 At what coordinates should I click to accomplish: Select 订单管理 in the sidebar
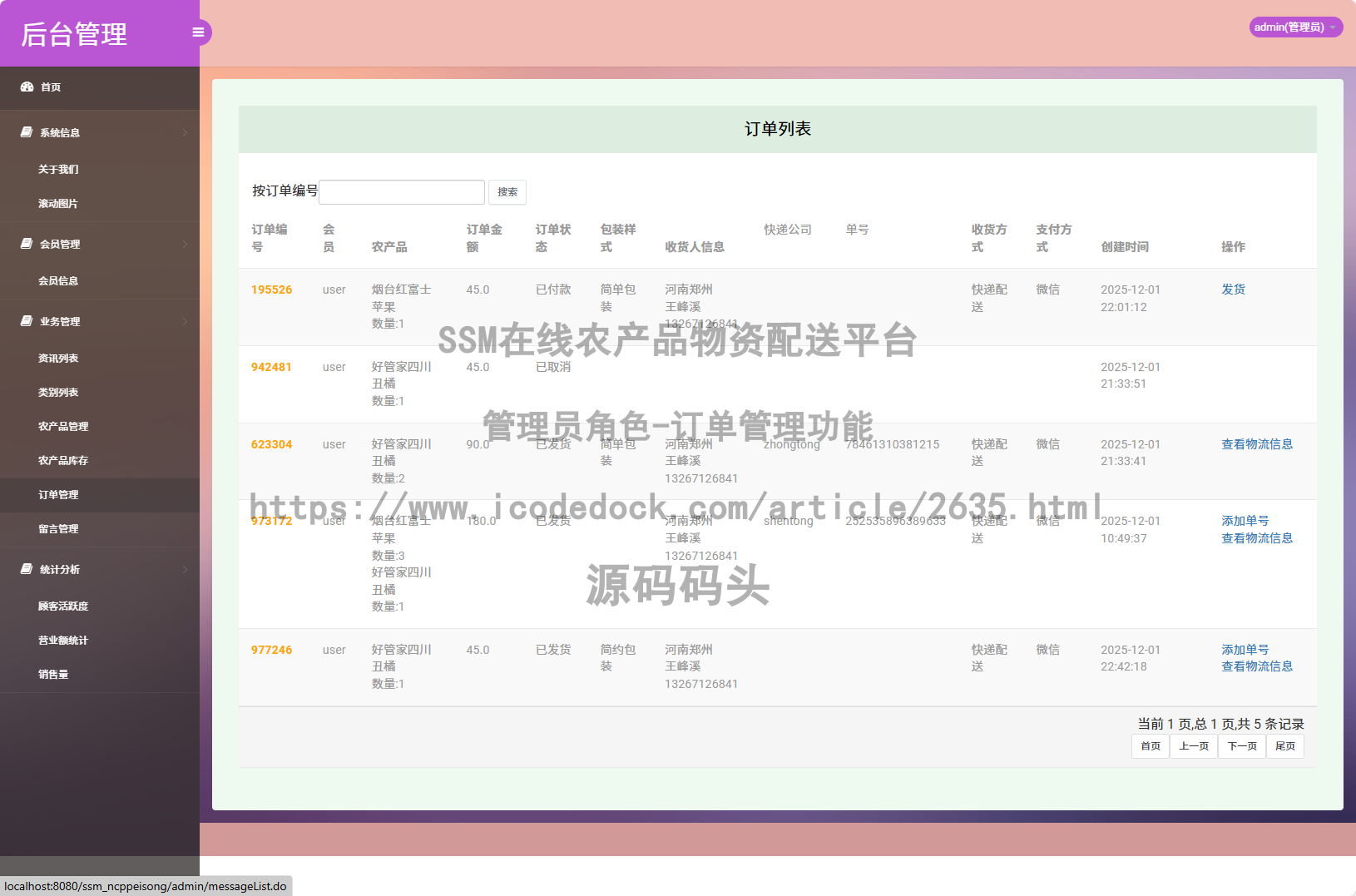tap(58, 494)
